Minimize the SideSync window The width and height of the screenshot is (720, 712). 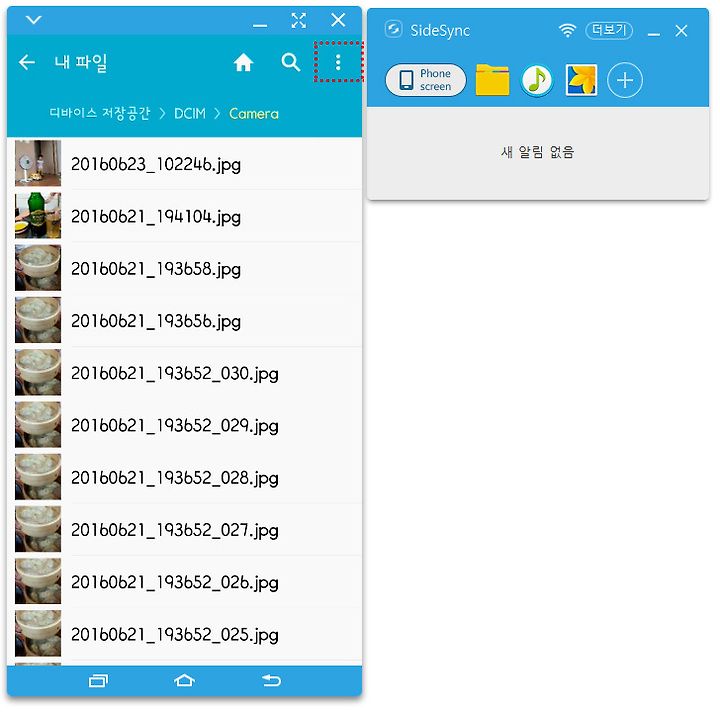coord(654,34)
